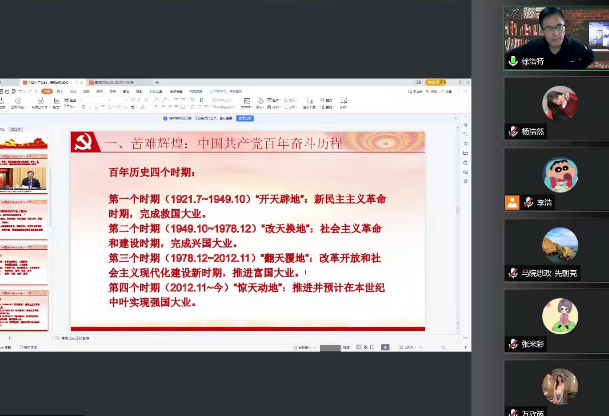
Task: Open the 动画 Animation ribbon tab
Action: (99, 91)
